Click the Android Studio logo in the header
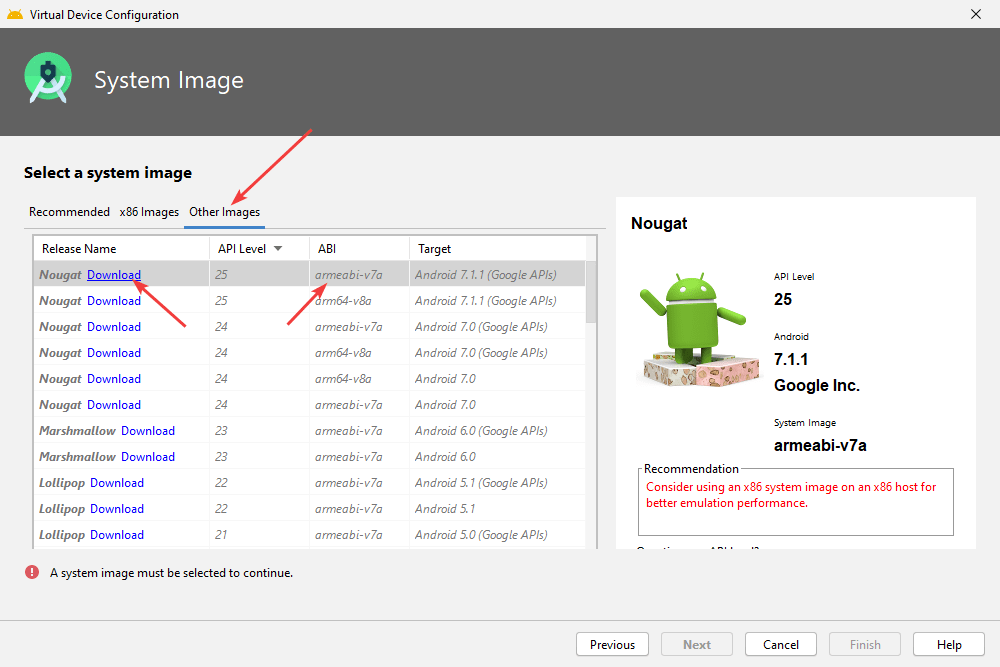 coord(48,79)
